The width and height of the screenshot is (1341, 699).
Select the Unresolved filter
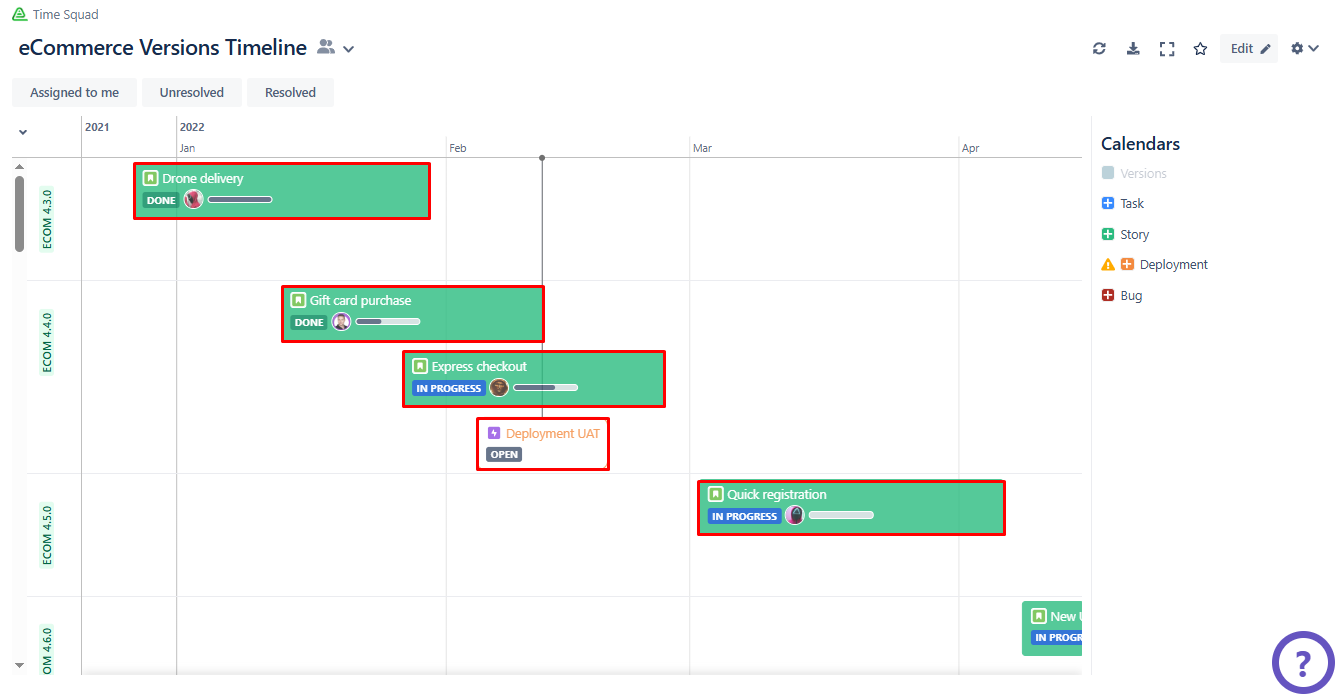(192, 93)
